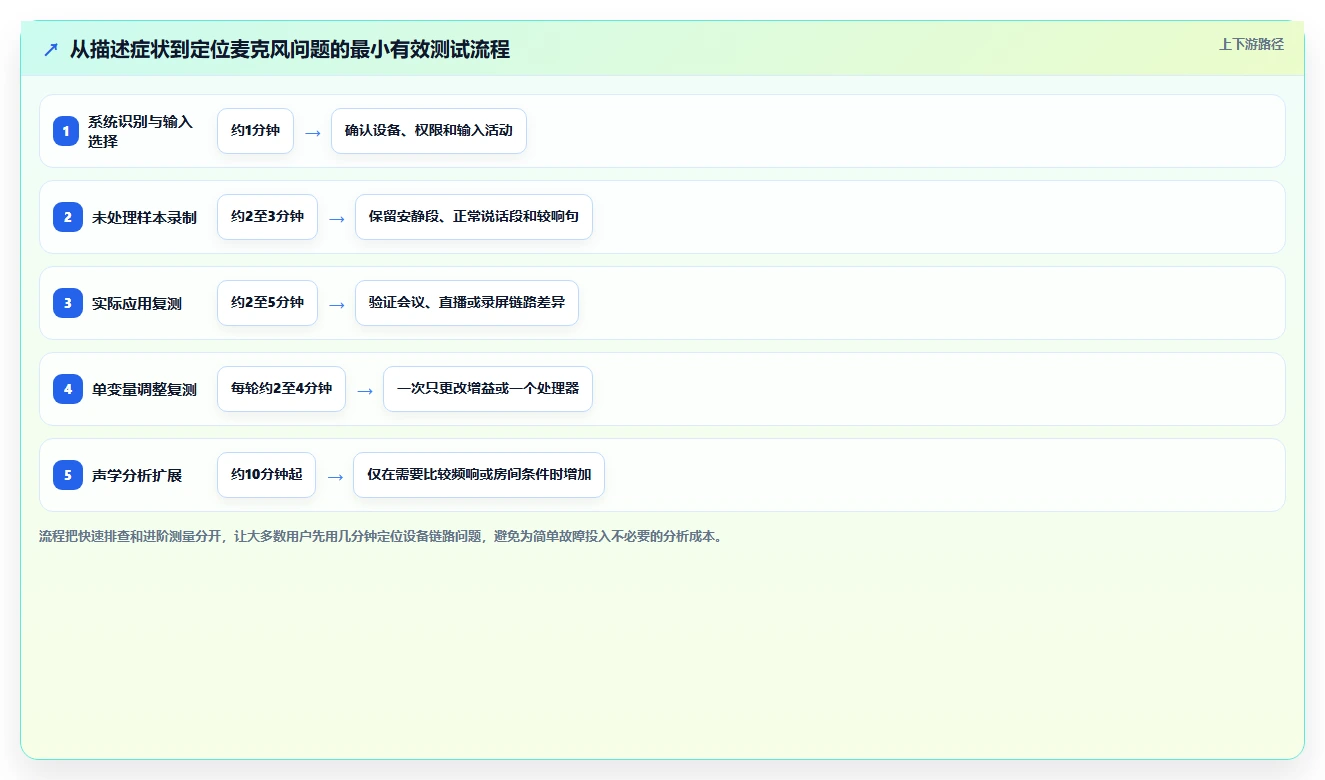Click the 约2至3分钟 duration chip

[267, 217]
